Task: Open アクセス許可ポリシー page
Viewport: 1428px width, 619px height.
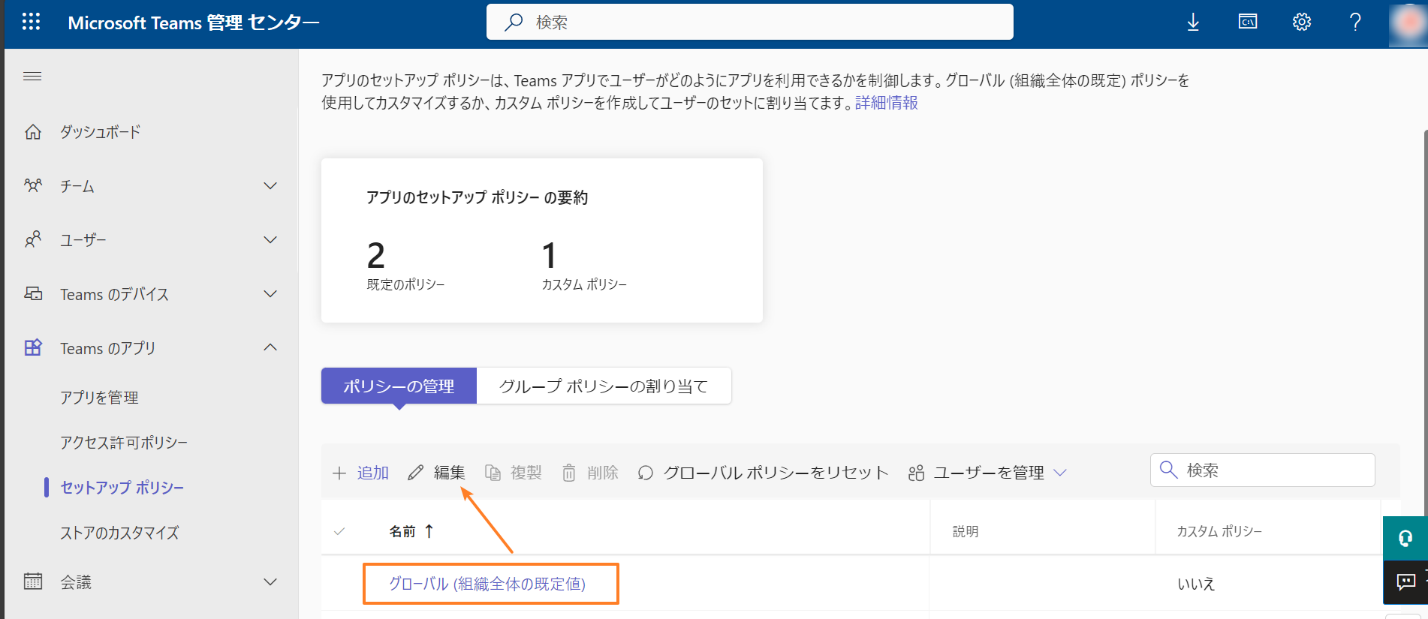Action: 124,443
